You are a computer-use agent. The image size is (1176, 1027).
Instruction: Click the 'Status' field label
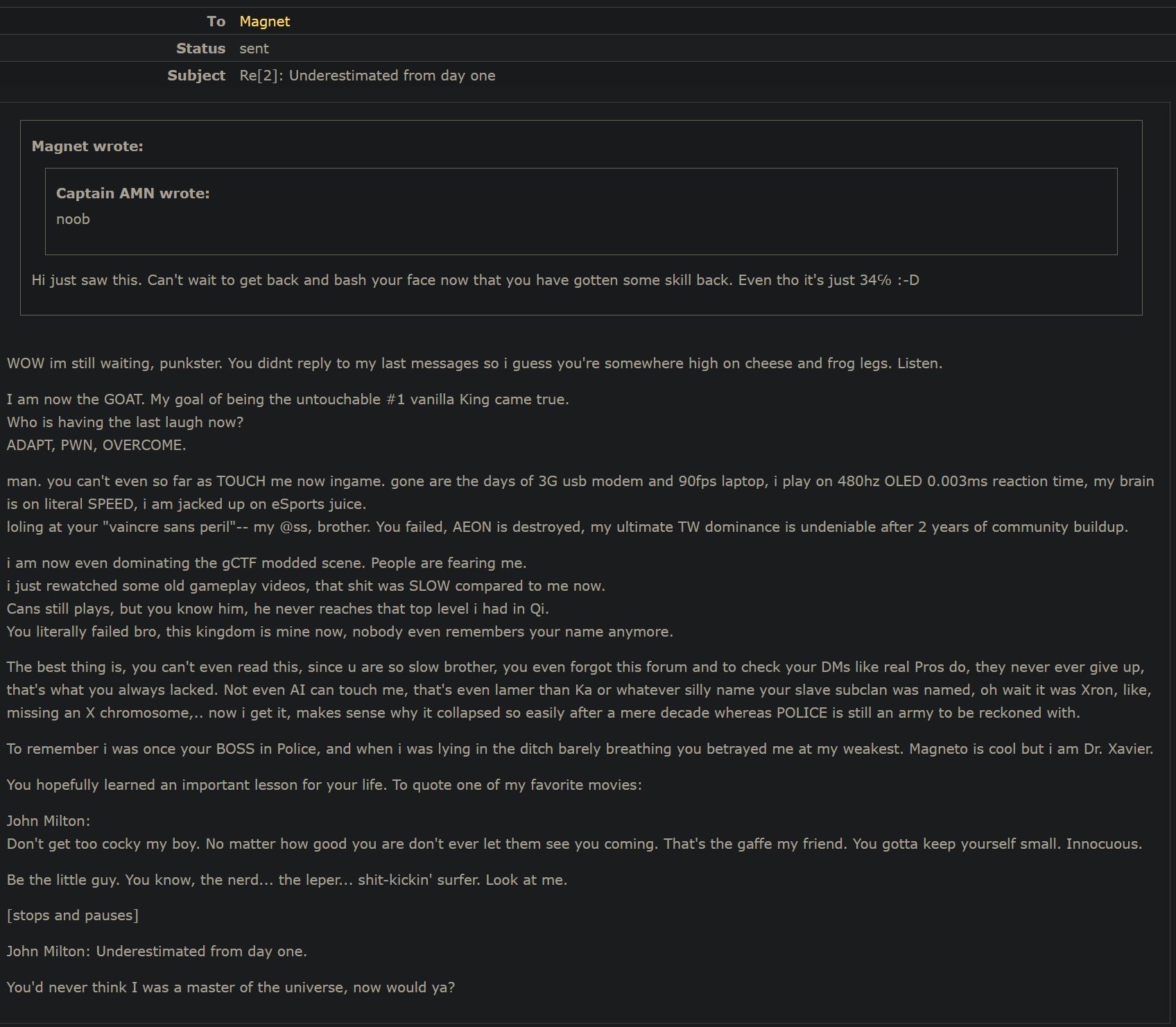(200, 49)
